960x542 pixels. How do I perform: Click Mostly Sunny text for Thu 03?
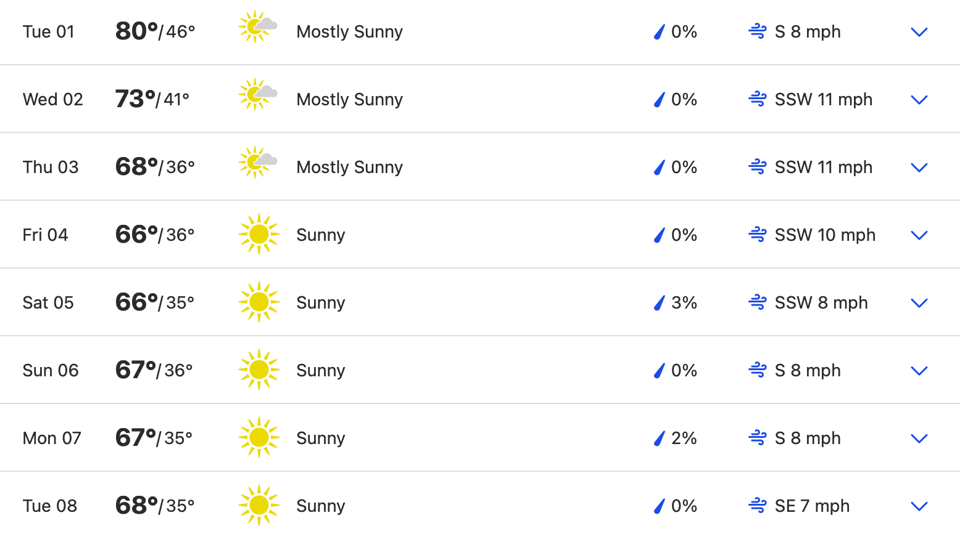pyautogui.click(x=349, y=167)
